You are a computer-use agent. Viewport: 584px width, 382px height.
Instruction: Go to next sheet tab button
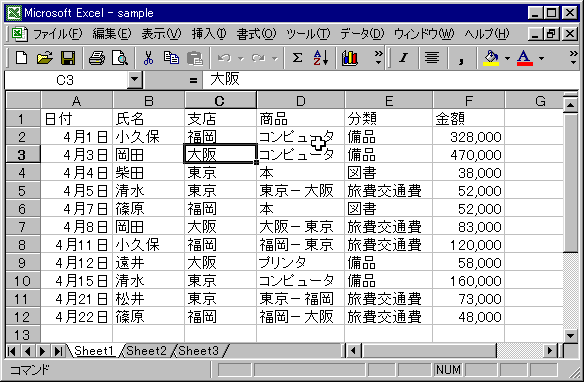point(42,351)
